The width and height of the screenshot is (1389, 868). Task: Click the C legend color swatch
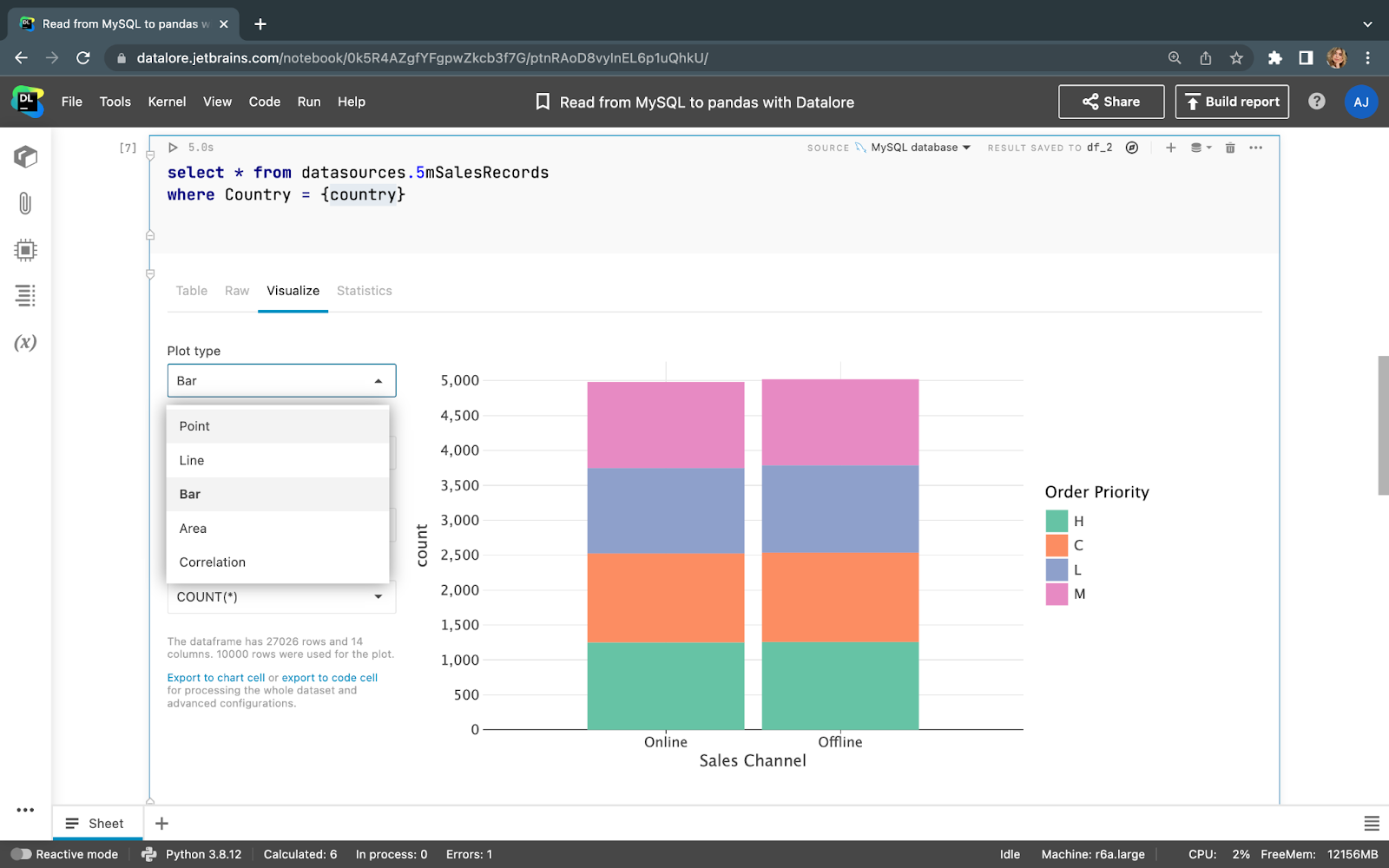coord(1057,545)
